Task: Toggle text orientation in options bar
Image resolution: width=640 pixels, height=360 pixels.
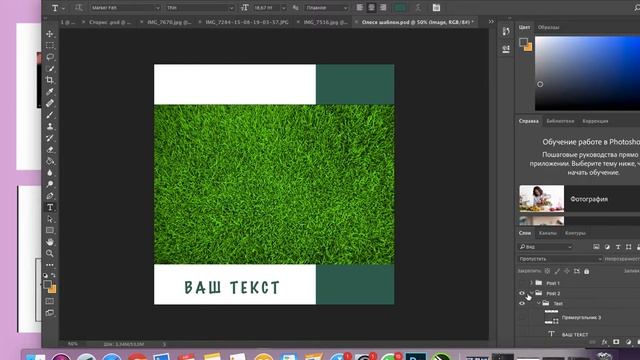Action: click(x=78, y=7)
